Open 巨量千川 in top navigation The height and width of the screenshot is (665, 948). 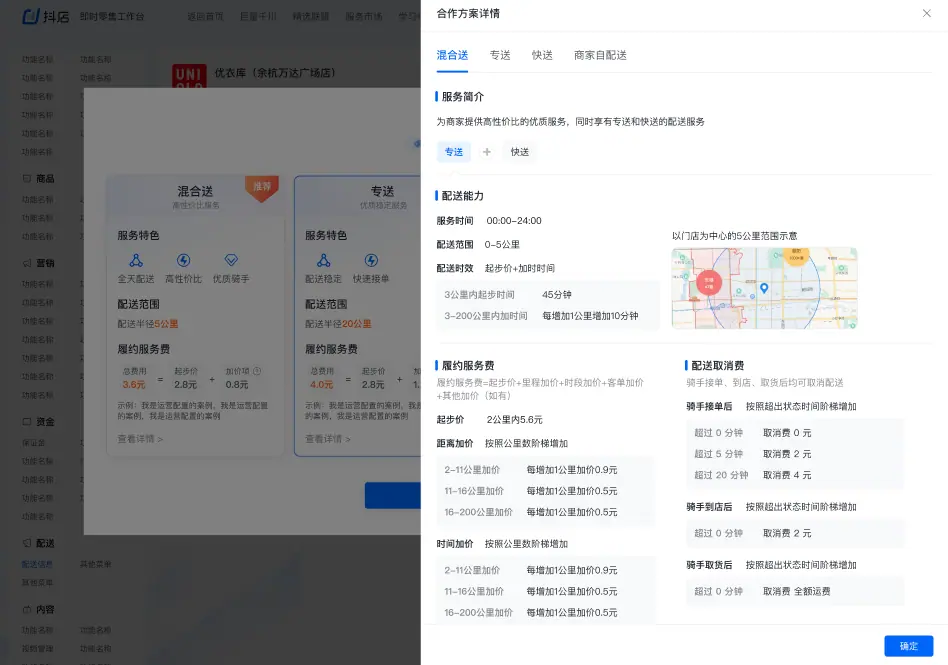click(x=258, y=16)
